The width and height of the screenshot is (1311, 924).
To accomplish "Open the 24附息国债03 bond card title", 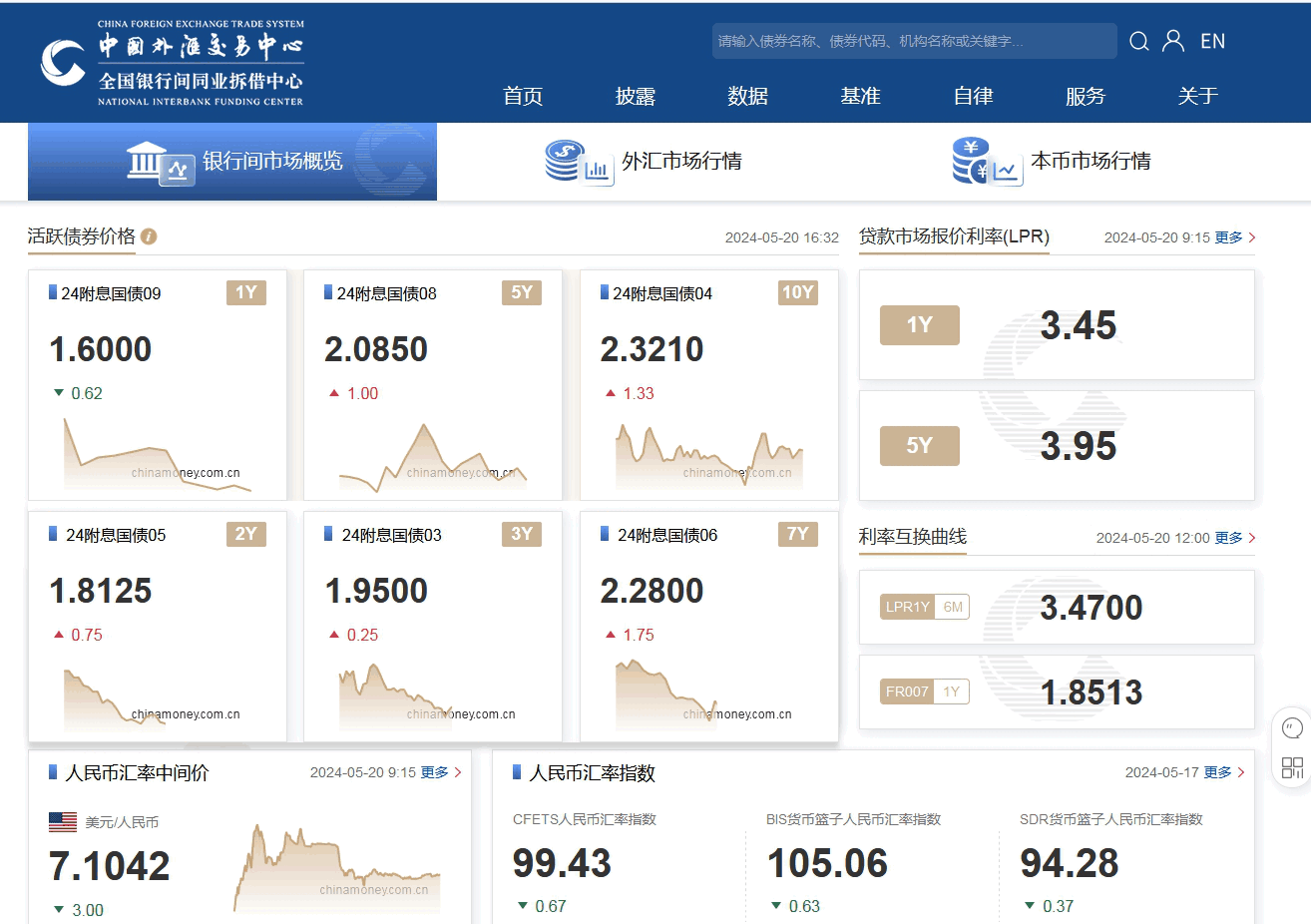I will point(391,535).
